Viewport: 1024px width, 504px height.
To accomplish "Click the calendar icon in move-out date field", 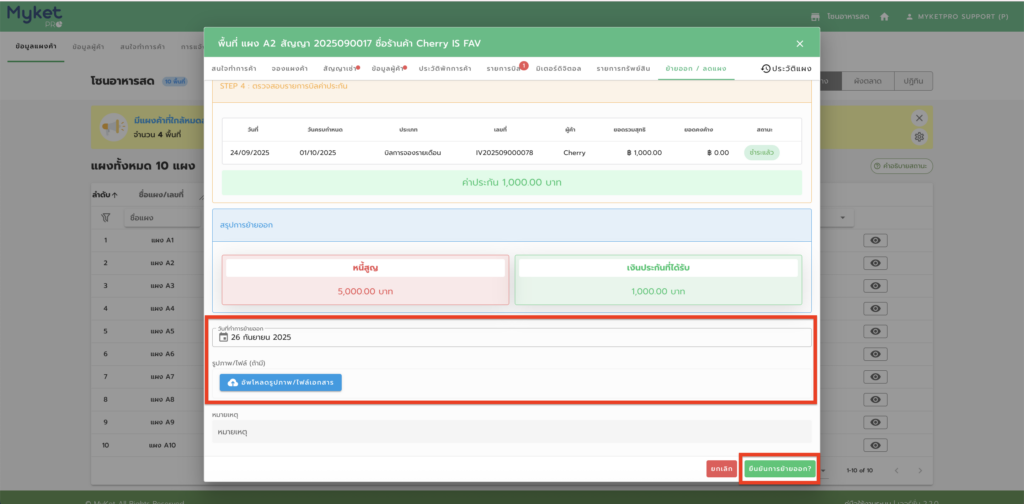I will tap(223, 337).
